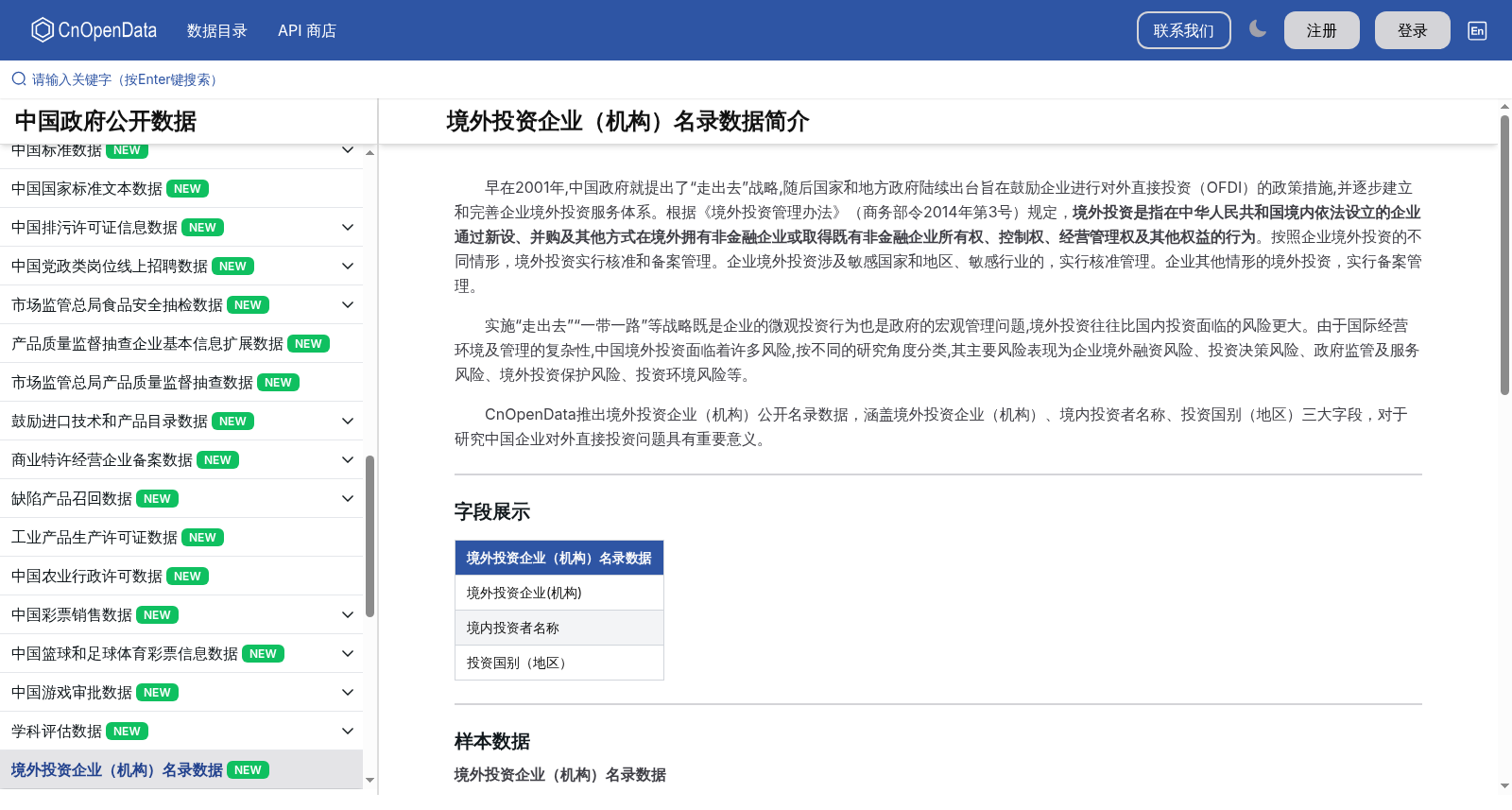Screen dimensions: 1512x810
Task: Click the CnOpenData logo
Action: 94,30
